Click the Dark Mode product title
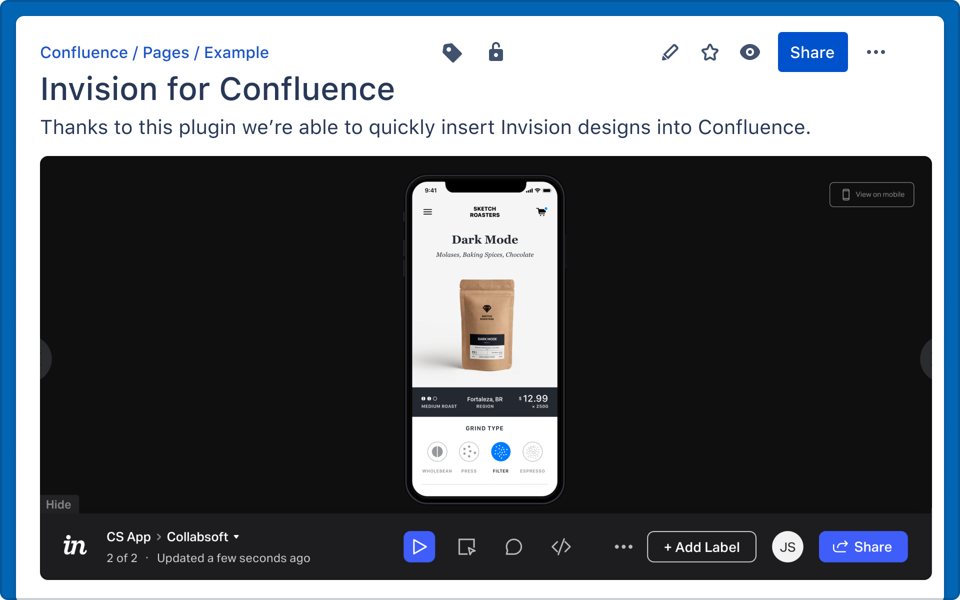 click(485, 239)
